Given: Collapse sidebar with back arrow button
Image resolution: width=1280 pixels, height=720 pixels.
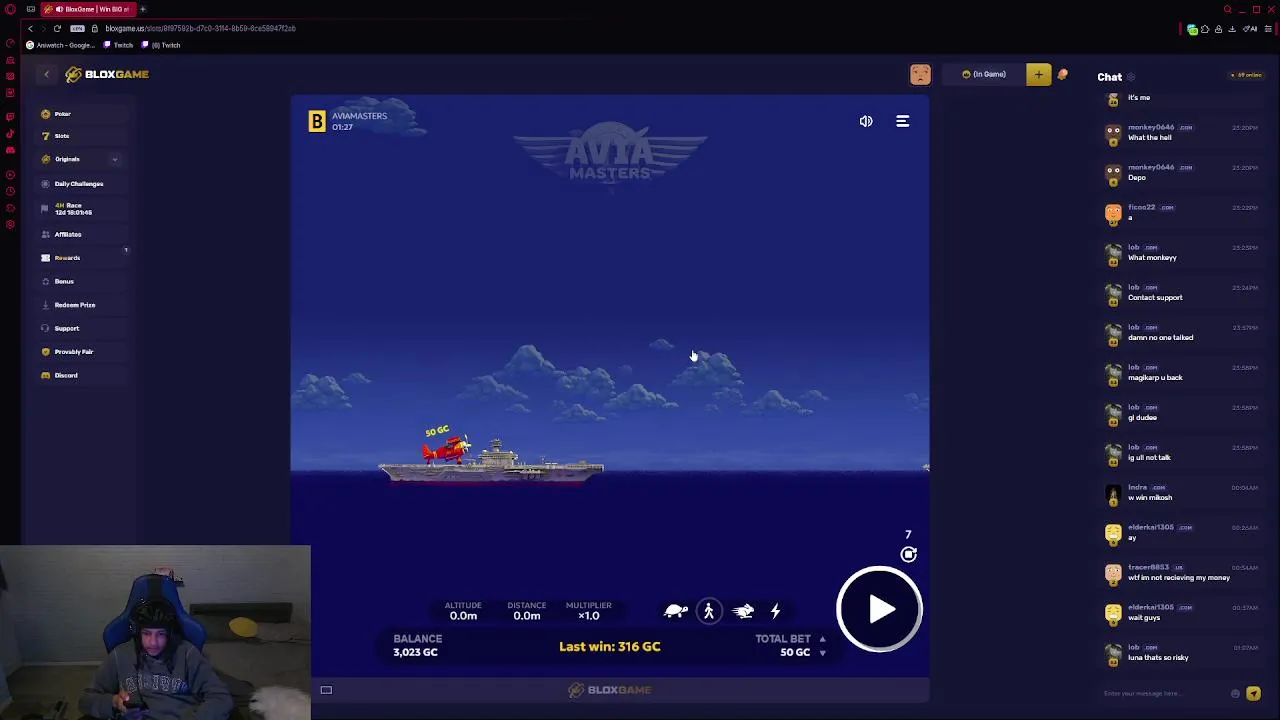Looking at the screenshot, I should pyautogui.click(x=46, y=74).
